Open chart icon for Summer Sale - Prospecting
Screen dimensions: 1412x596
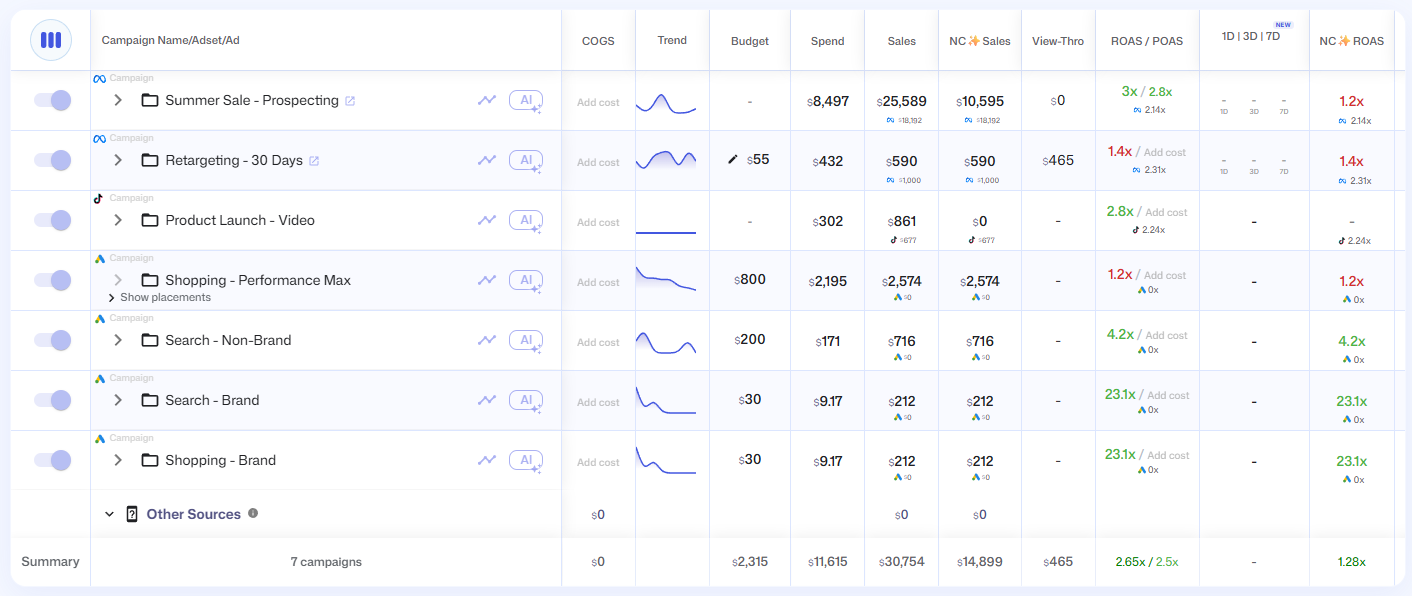(487, 100)
